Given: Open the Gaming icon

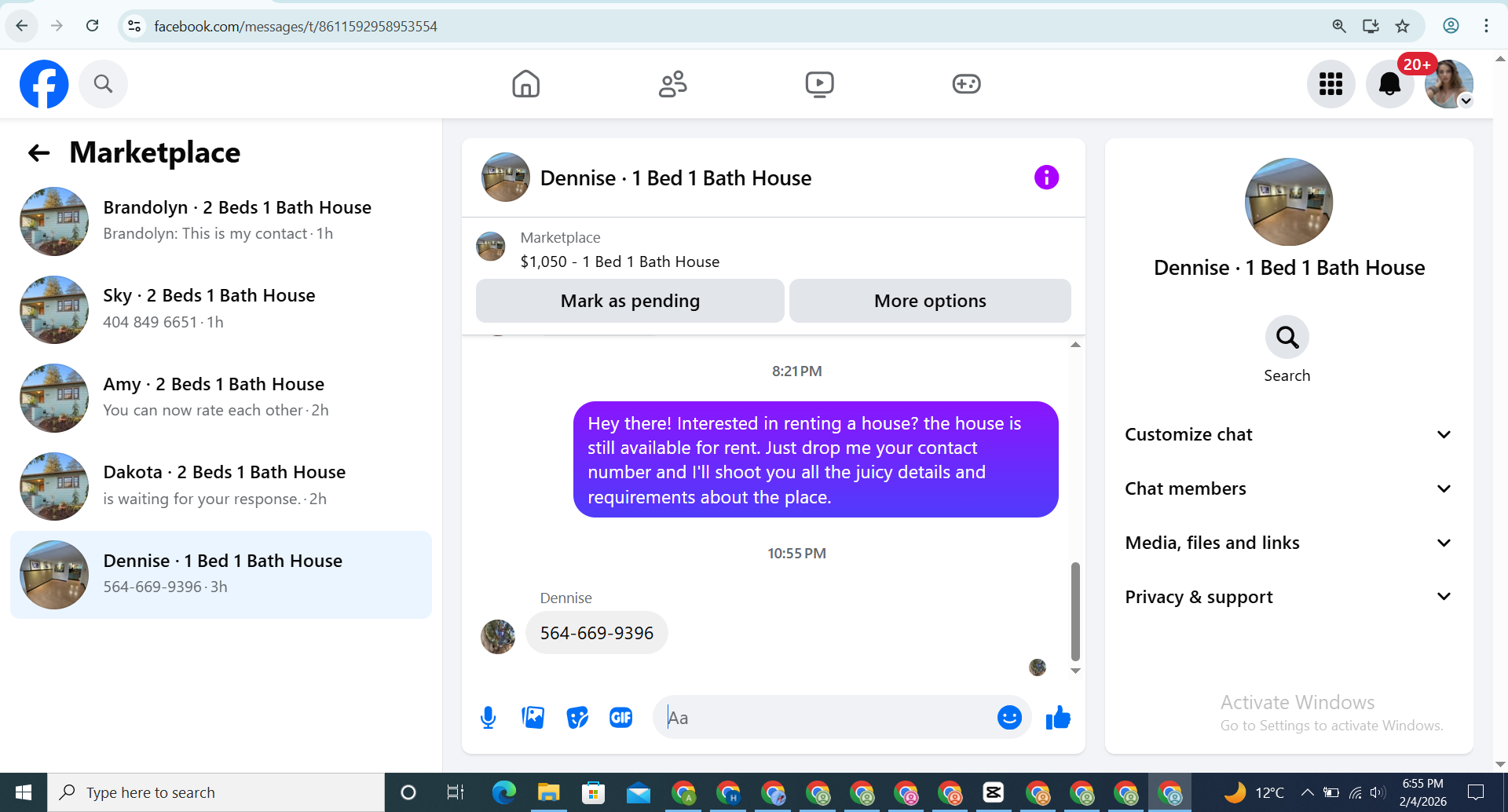Looking at the screenshot, I should [x=966, y=84].
